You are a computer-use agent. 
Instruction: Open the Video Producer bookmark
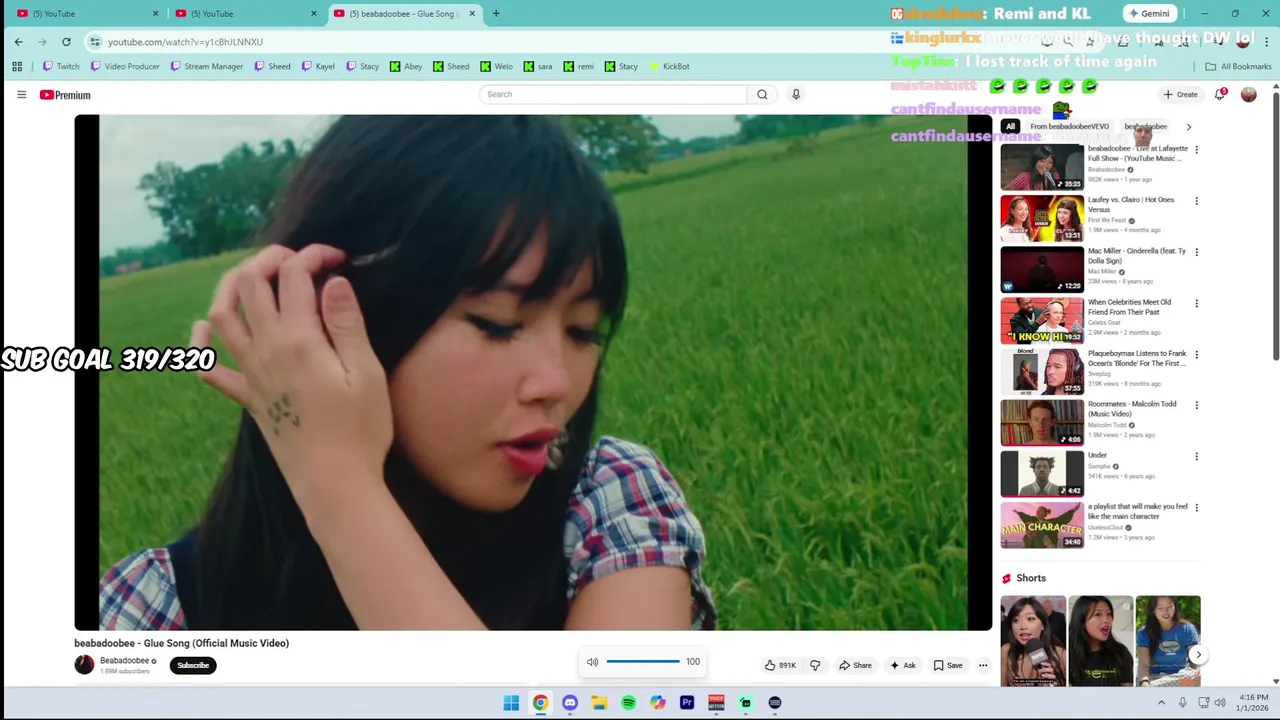tap(125, 66)
